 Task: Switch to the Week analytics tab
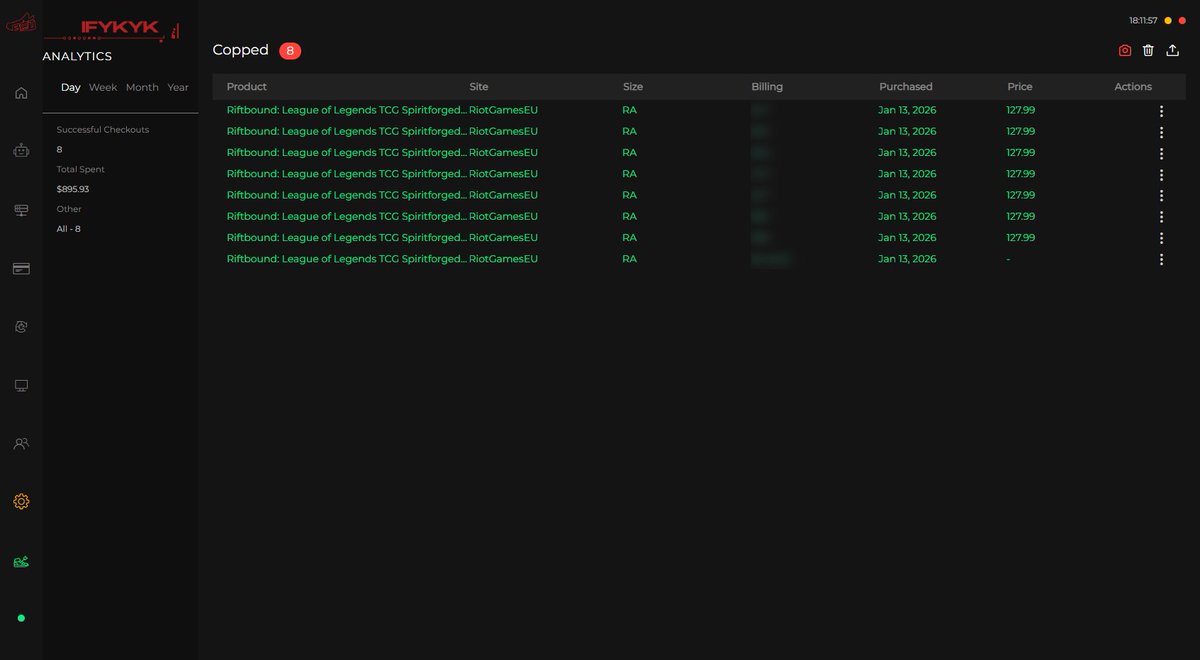(102, 87)
